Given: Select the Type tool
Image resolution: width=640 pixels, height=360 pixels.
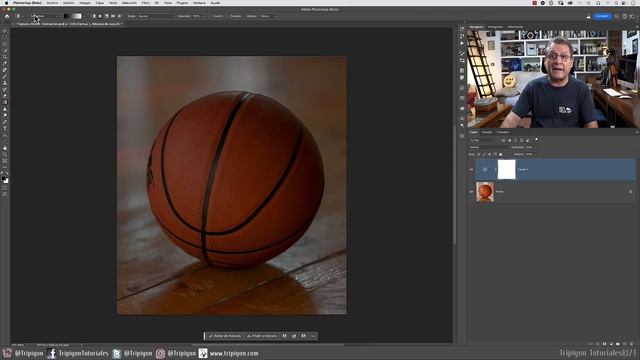Looking at the screenshot, I should point(5,129).
